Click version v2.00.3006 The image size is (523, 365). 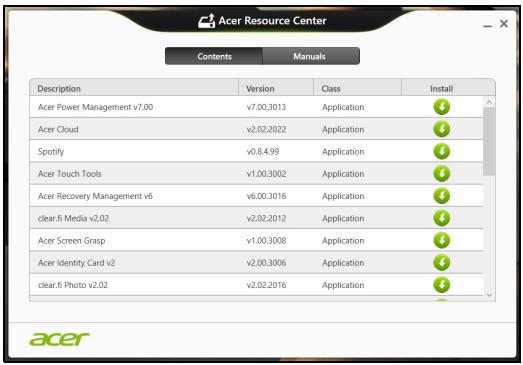click(266, 263)
